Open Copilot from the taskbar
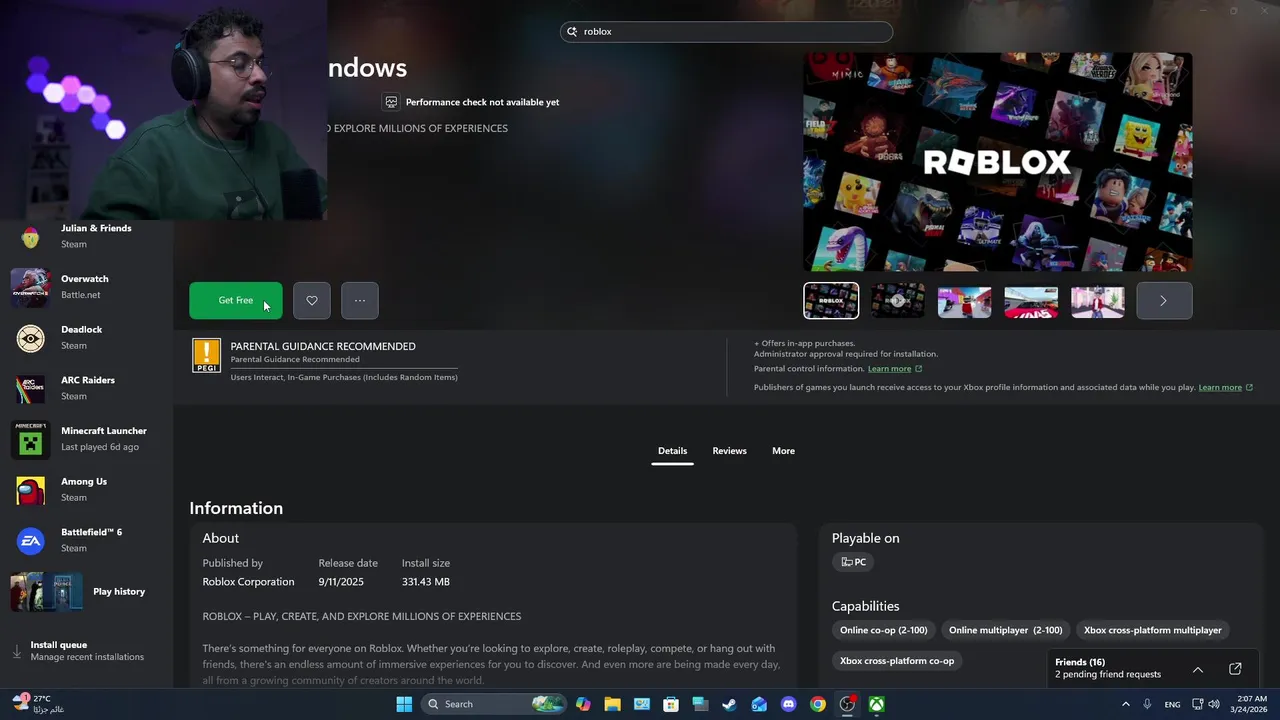The height and width of the screenshot is (720, 1280). (x=583, y=704)
